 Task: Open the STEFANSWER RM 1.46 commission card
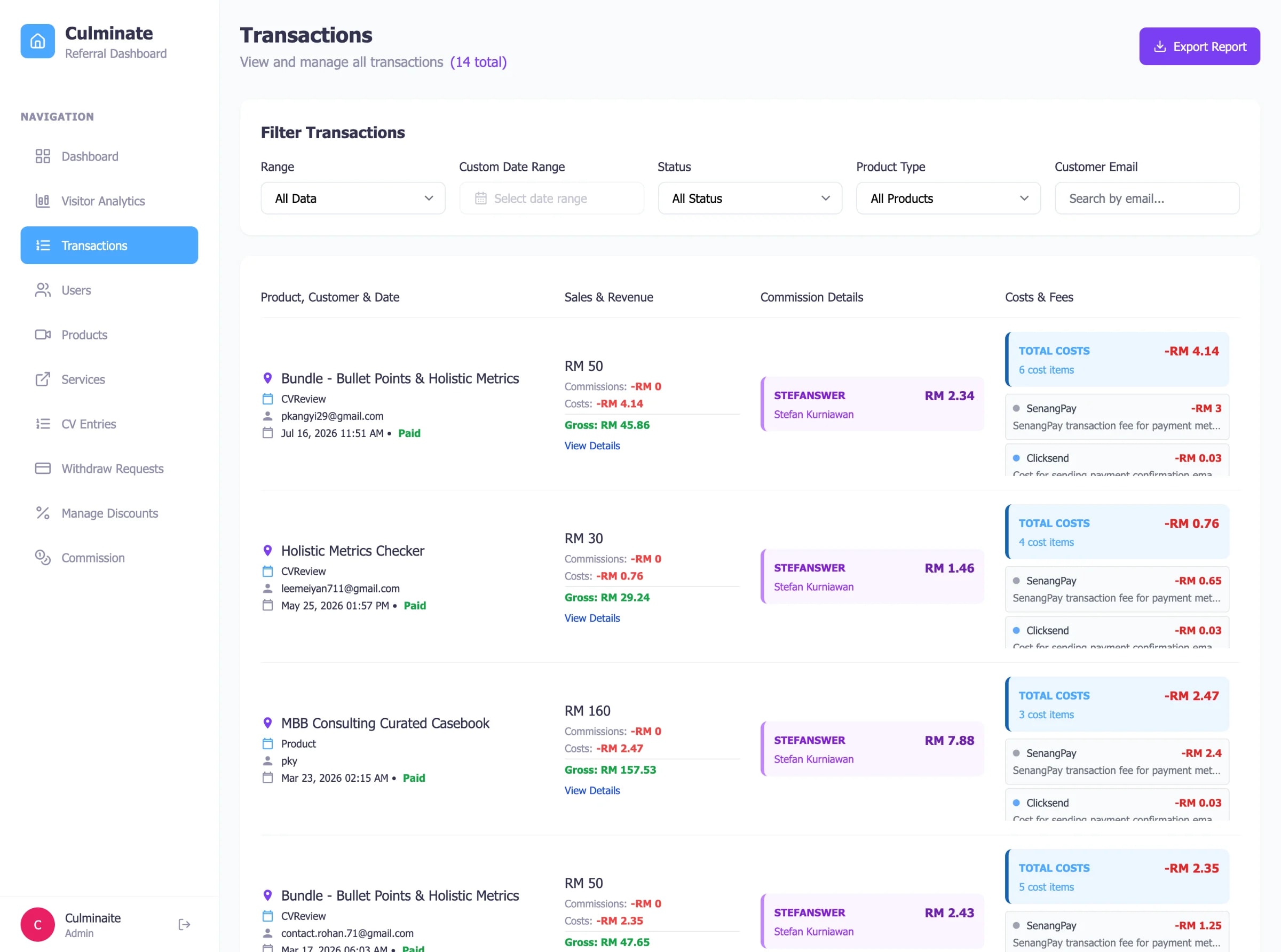point(873,576)
